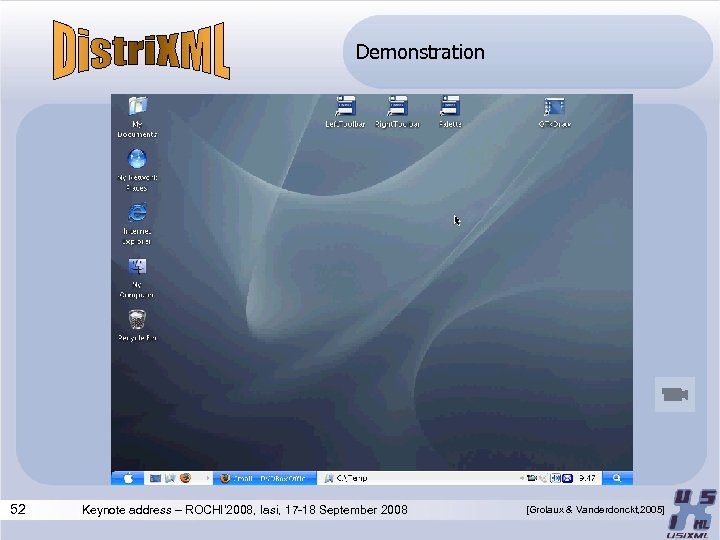Click the show desktop quick launch icon
Screen dimensions: 720x540
coord(155,478)
